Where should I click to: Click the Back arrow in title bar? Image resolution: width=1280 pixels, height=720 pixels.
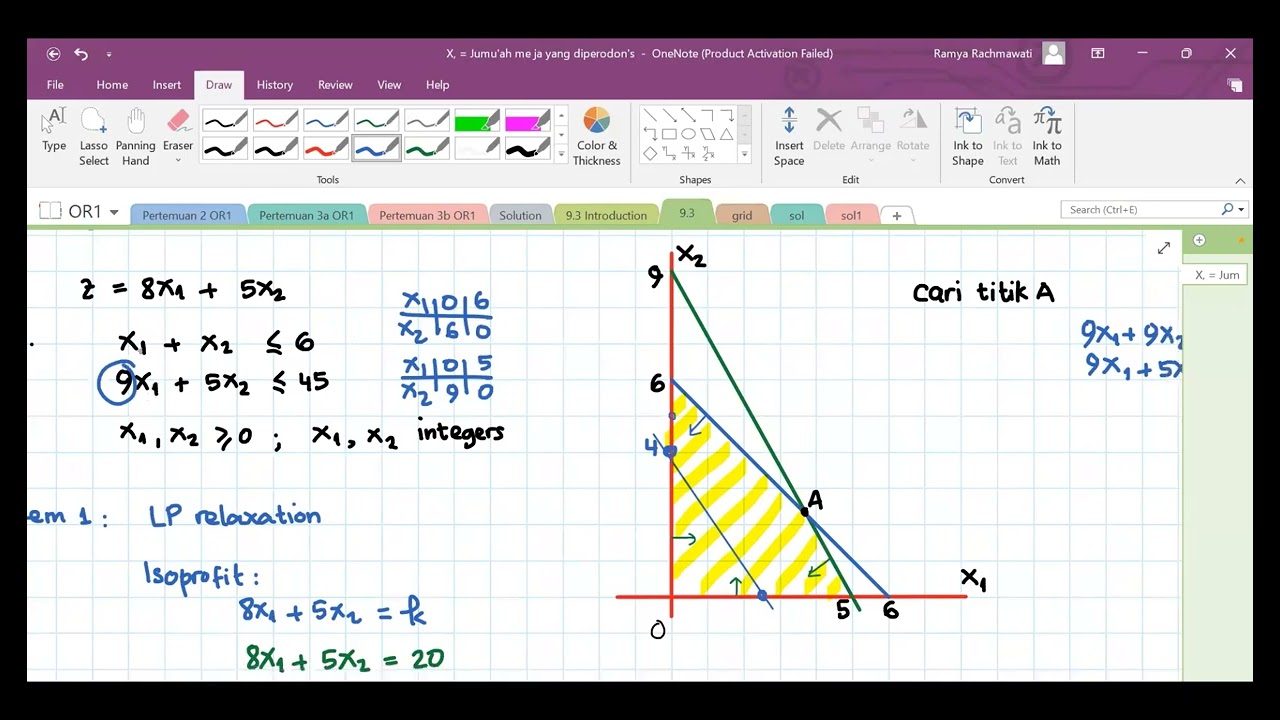tap(54, 54)
